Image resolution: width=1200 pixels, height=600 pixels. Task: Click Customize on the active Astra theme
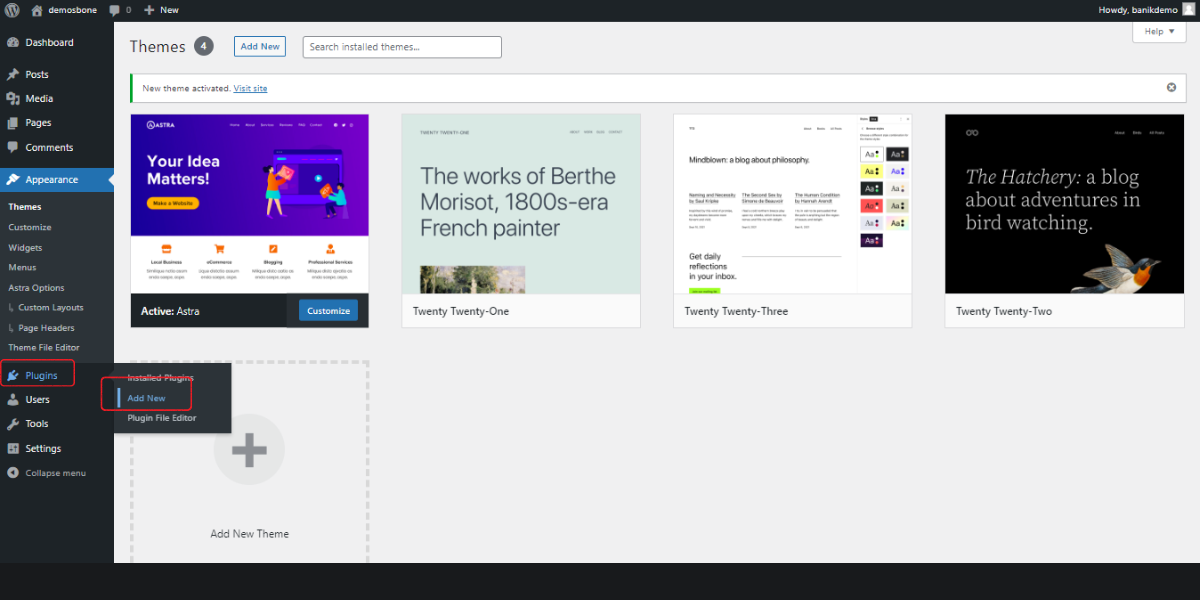click(x=329, y=311)
